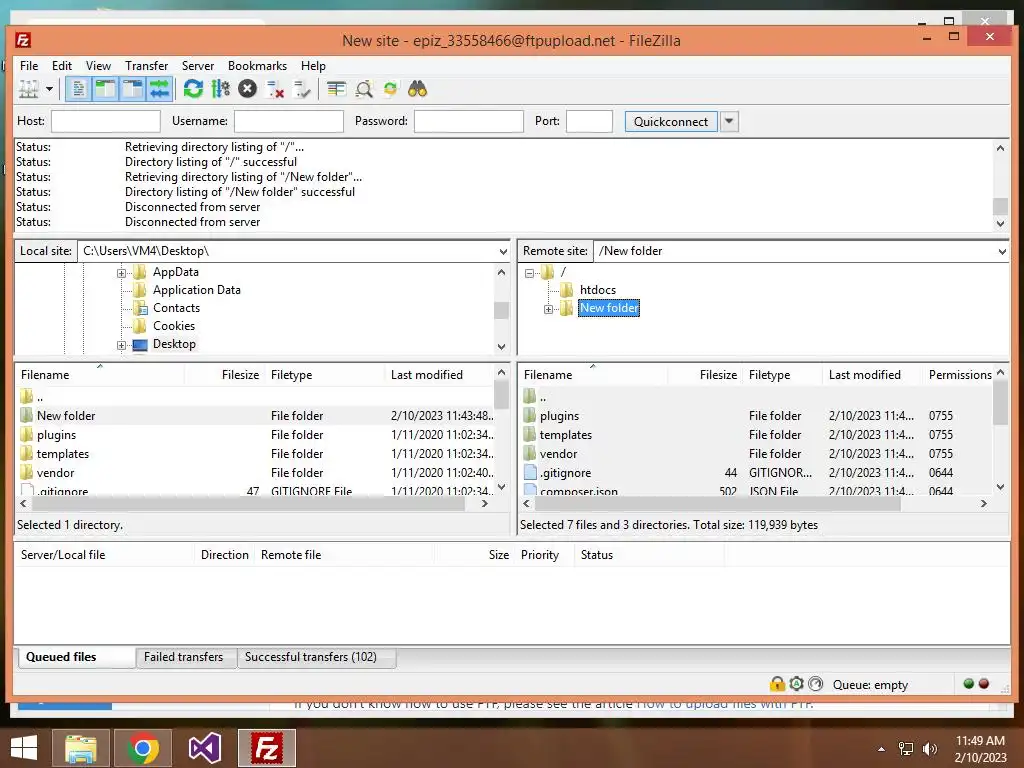Sort local files by Filename column

tap(99, 375)
